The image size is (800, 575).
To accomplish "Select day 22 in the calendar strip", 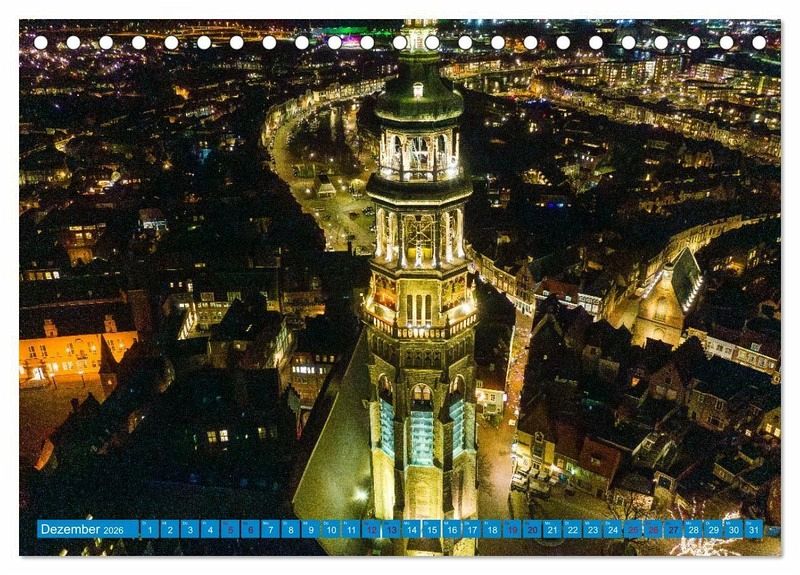I will click(x=572, y=529).
